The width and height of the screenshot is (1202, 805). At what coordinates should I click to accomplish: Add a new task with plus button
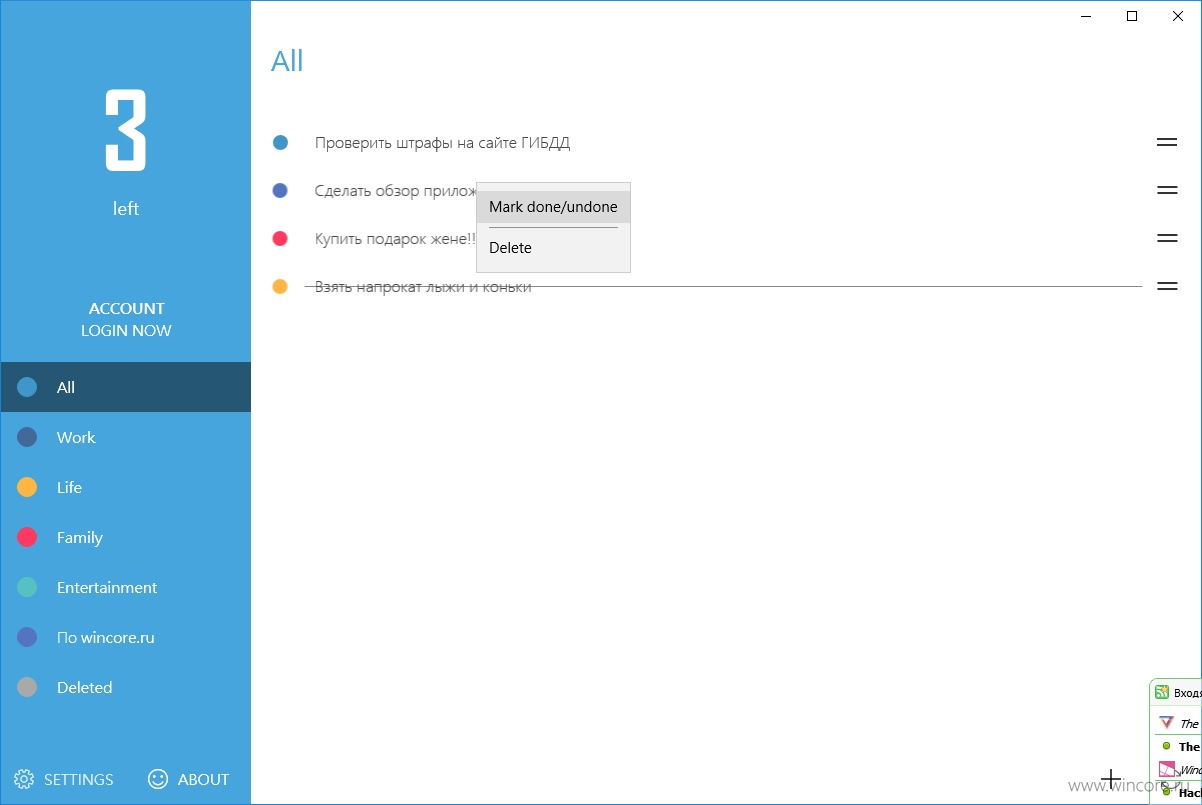click(x=1111, y=778)
